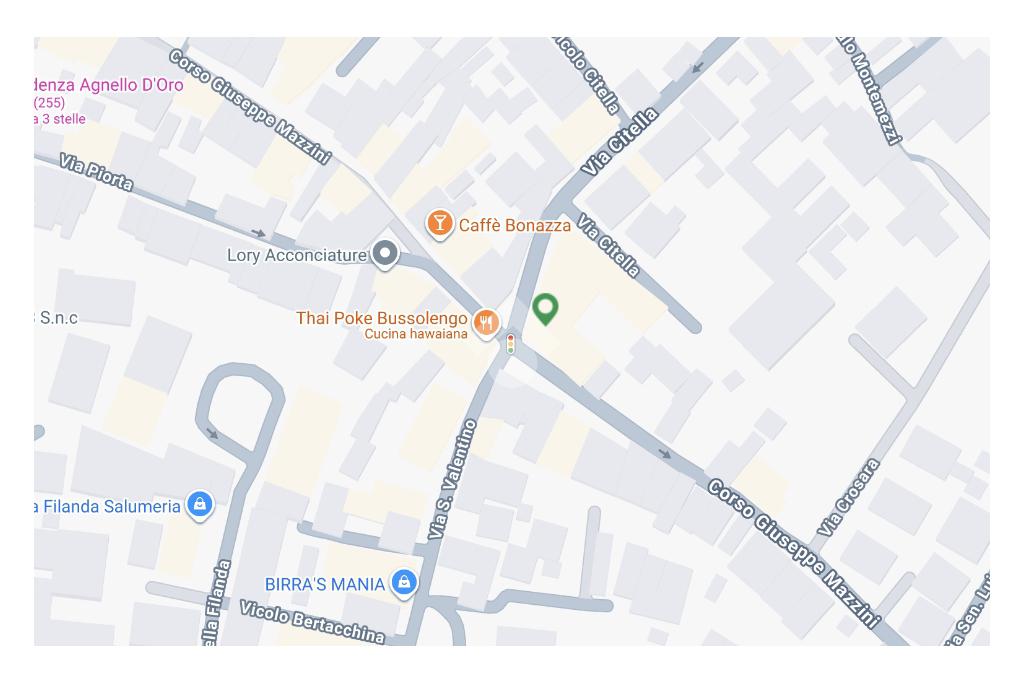Click the traffic light icon at intersection
The height and width of the screenshot is (683, 1024).
(x=511, y=344)
